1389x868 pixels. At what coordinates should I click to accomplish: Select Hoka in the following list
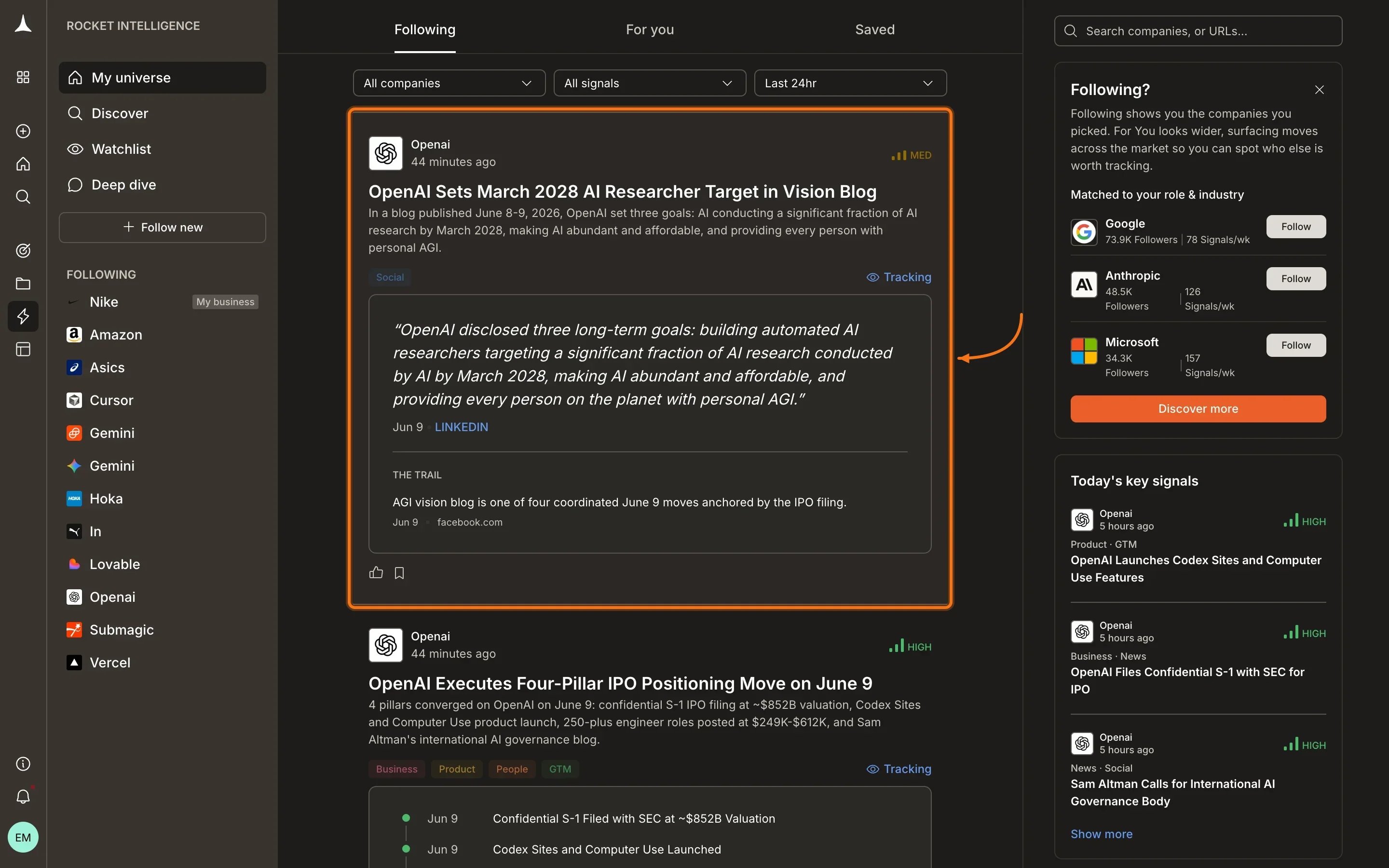coord(163,498)
